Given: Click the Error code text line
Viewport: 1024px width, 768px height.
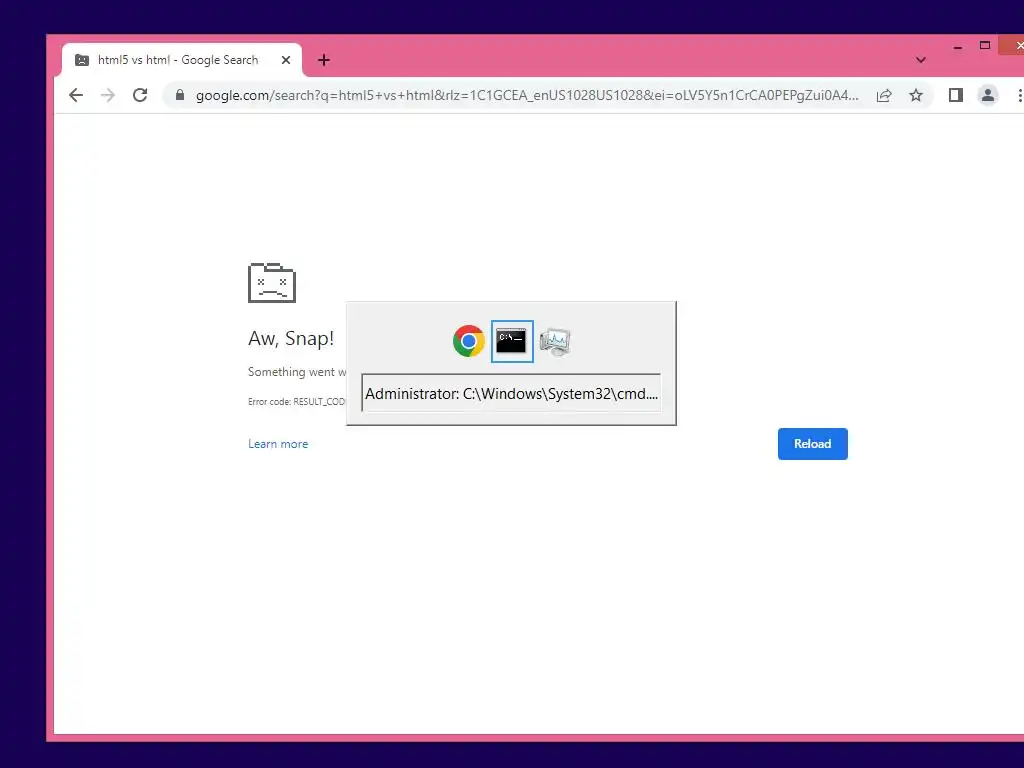Looking at the screenshot, I should pos(297,402).
